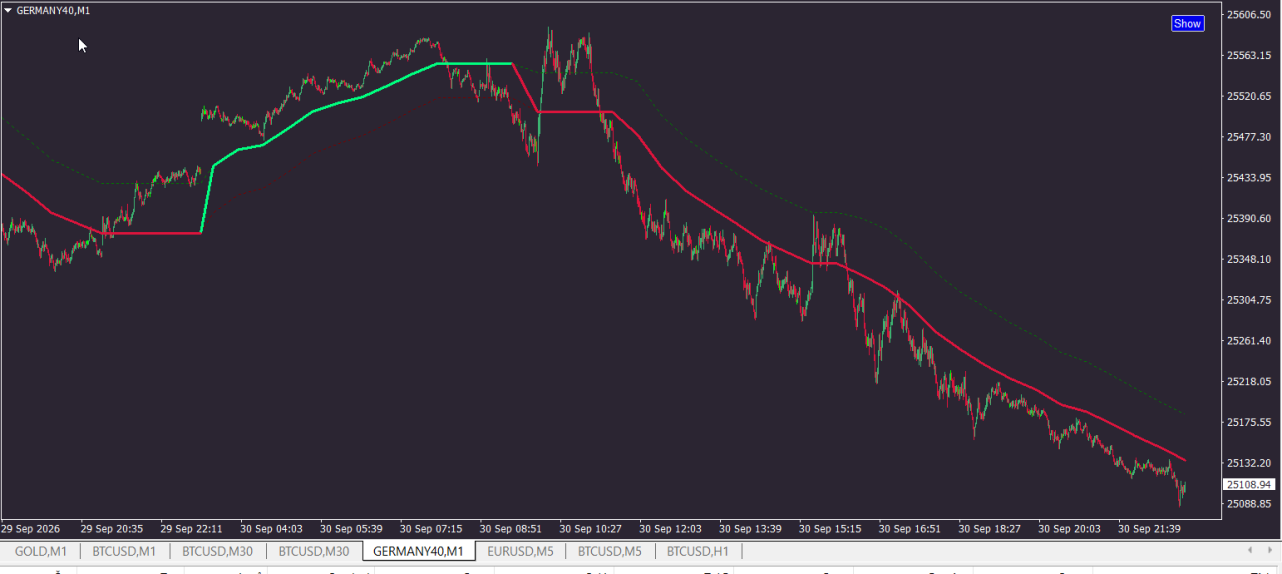Click the 25520.65 price scale label

click(x=1248, y=97)
